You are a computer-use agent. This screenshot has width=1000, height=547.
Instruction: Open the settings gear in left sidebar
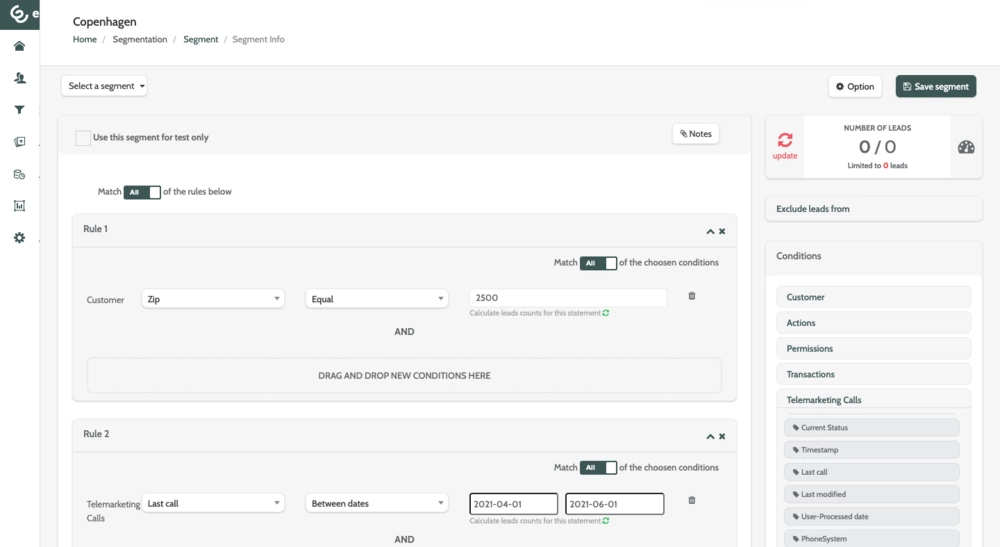point(19,238)
